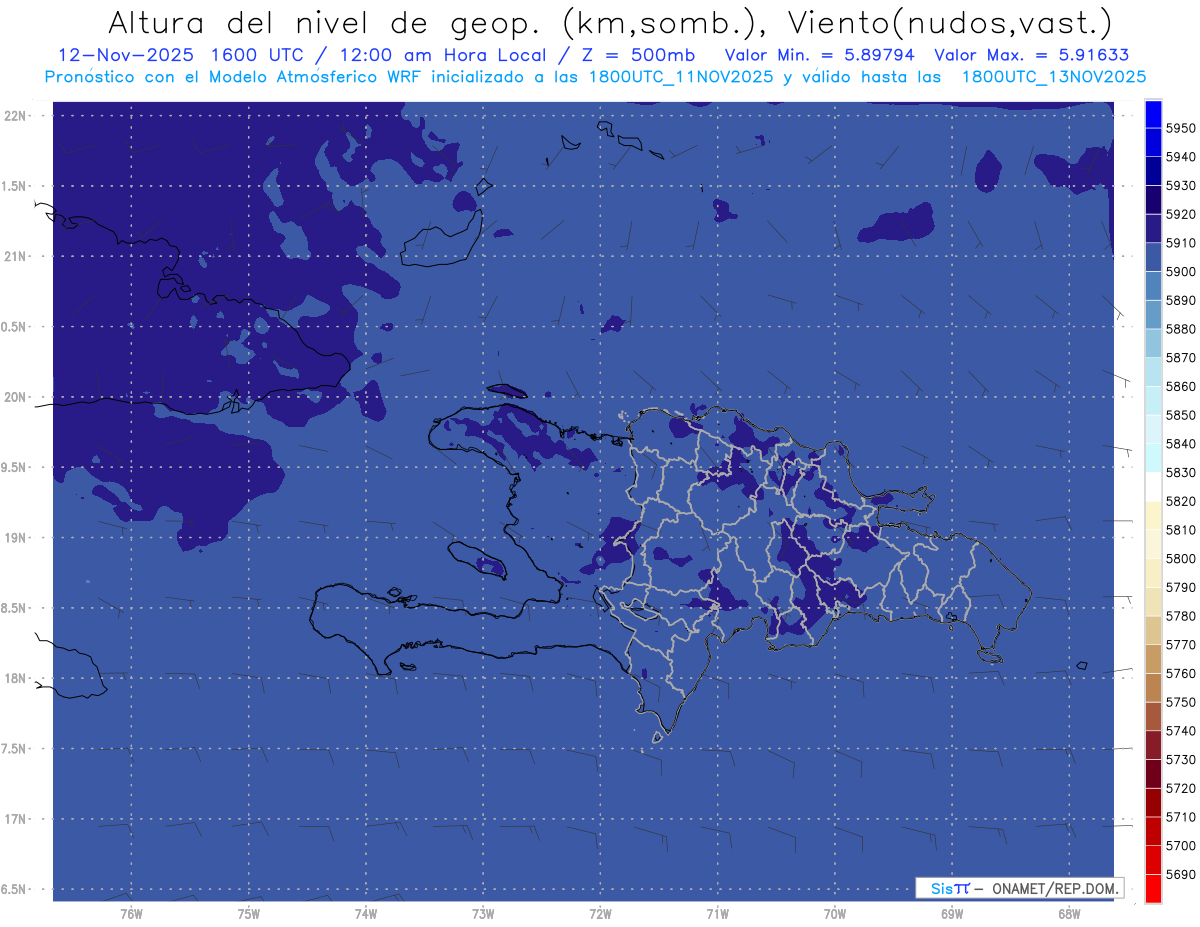
Task: Click the legend value '5790'
Action: coord(1181,586)
